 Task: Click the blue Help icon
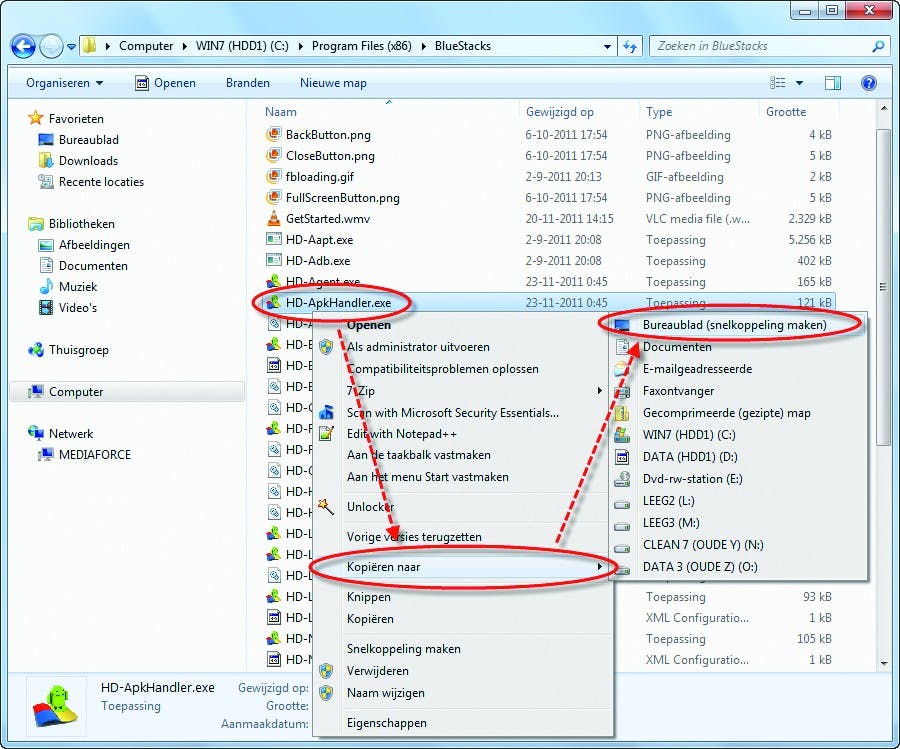click(869, 83)
